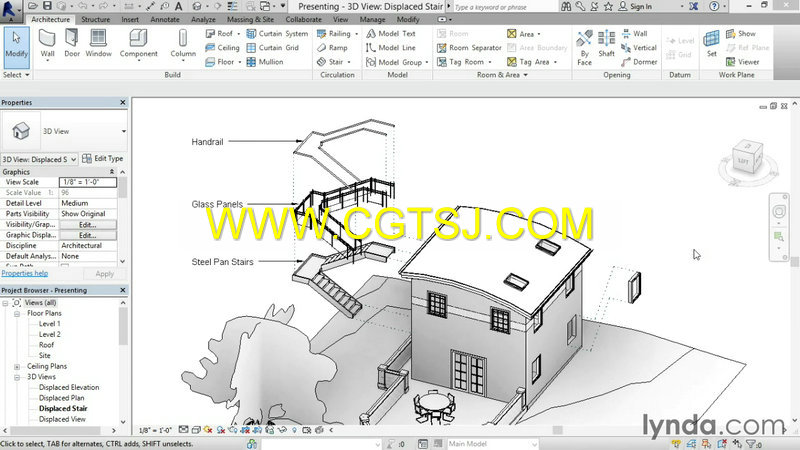Open the work plane Viewer
The width and height of the screenshot is (800, 450).
pyautogui.click(x=742, y=62)
